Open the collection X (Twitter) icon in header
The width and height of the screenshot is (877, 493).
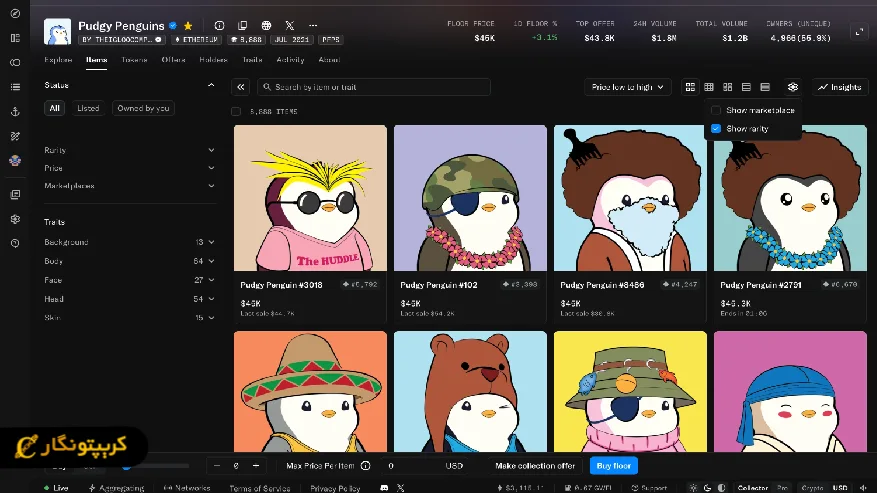click(x=290, y=26)
